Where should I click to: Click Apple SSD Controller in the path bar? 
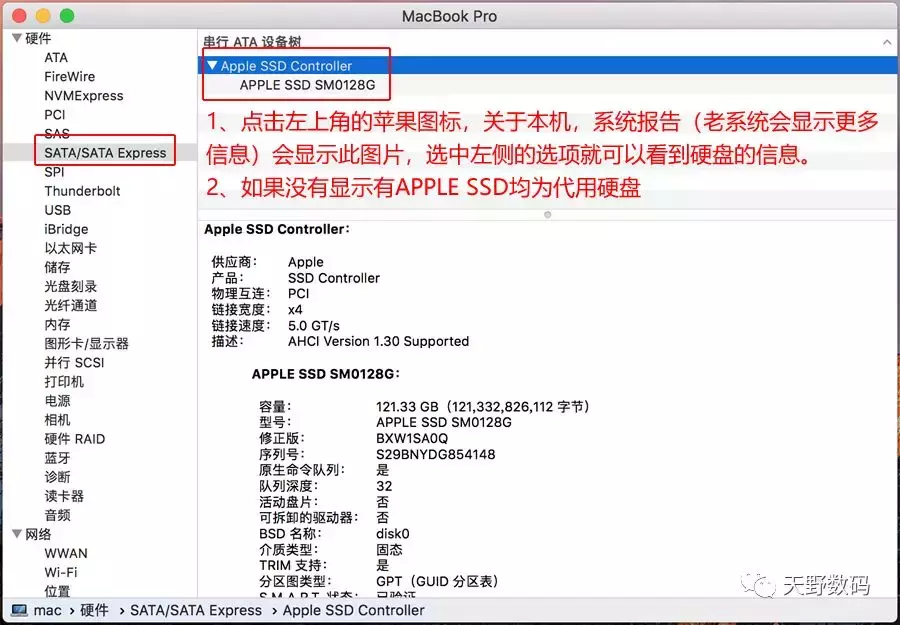[x=354, y=610]
